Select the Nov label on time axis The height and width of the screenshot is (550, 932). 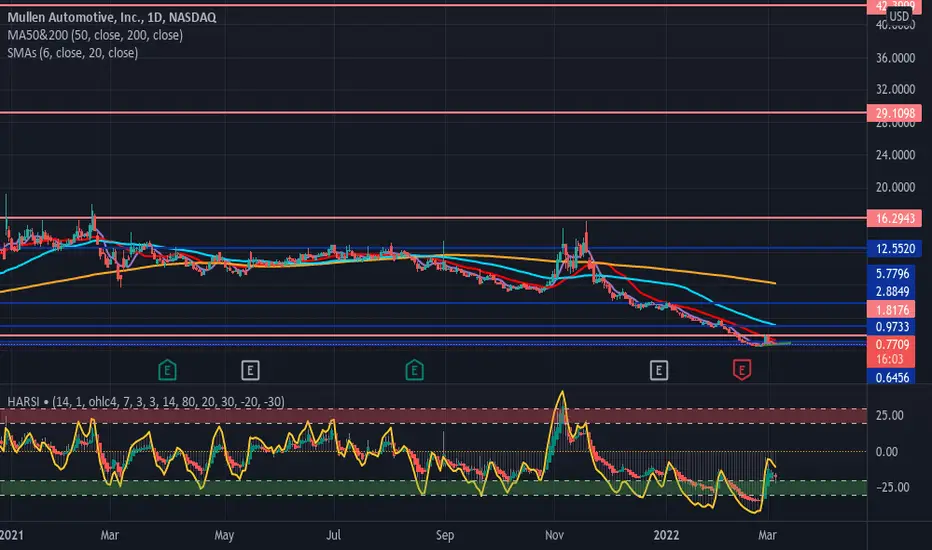tap(554, 535)
